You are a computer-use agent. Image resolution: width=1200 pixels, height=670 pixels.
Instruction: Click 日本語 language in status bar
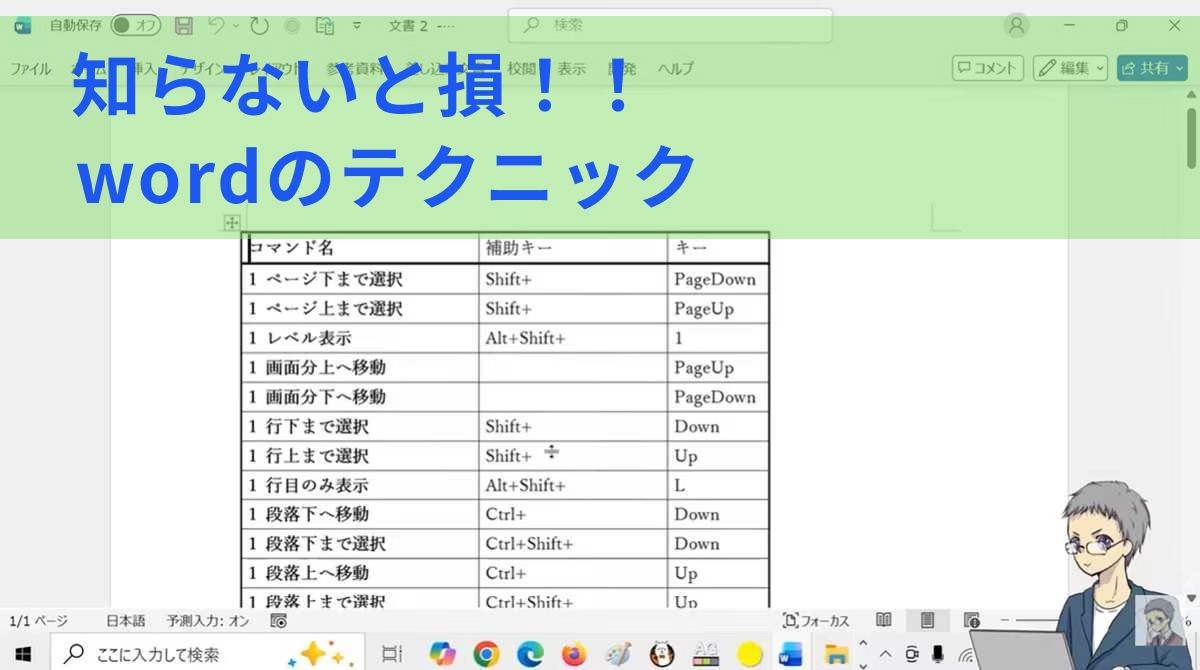(x=125, y=621)
